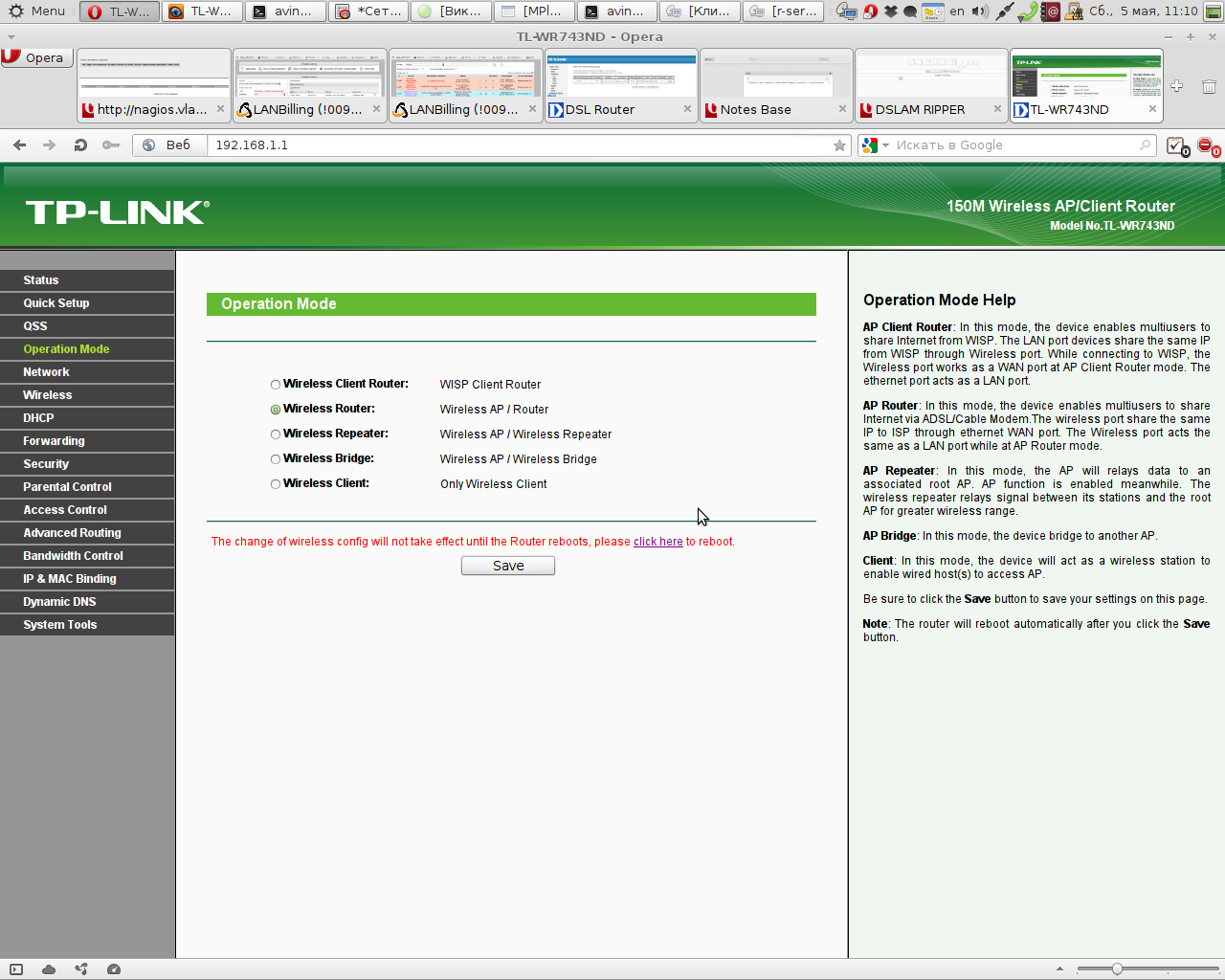Click the Save button

point(508,566)
